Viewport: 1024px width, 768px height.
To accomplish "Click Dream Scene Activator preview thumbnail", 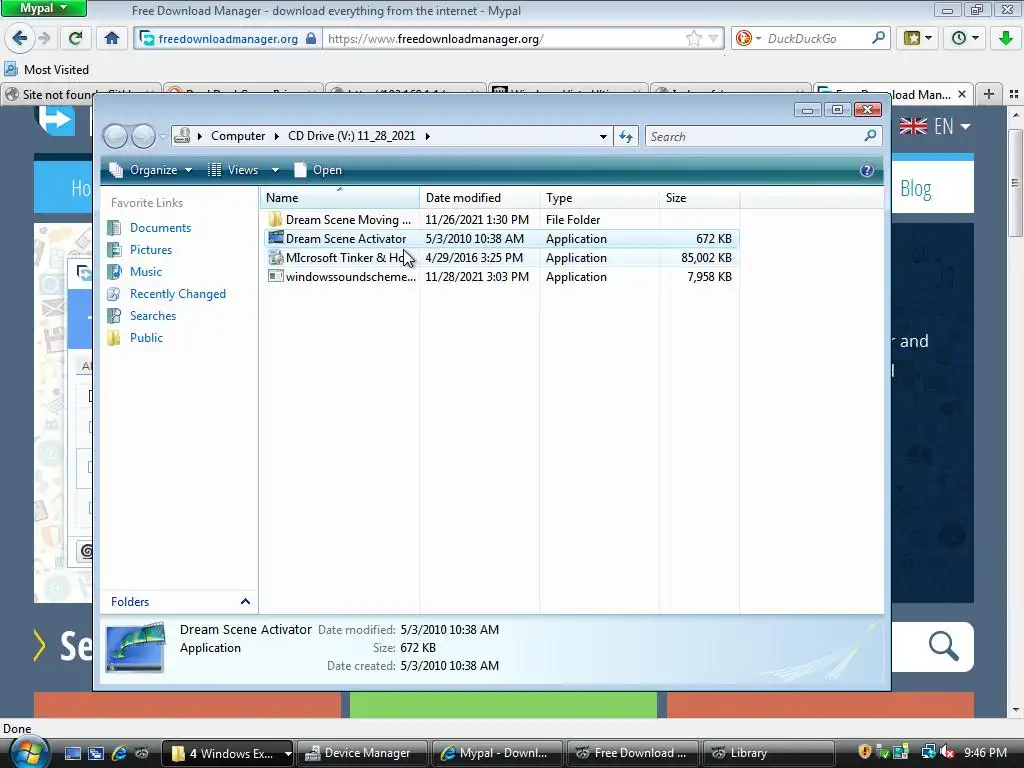I will (x=135, y=647).
